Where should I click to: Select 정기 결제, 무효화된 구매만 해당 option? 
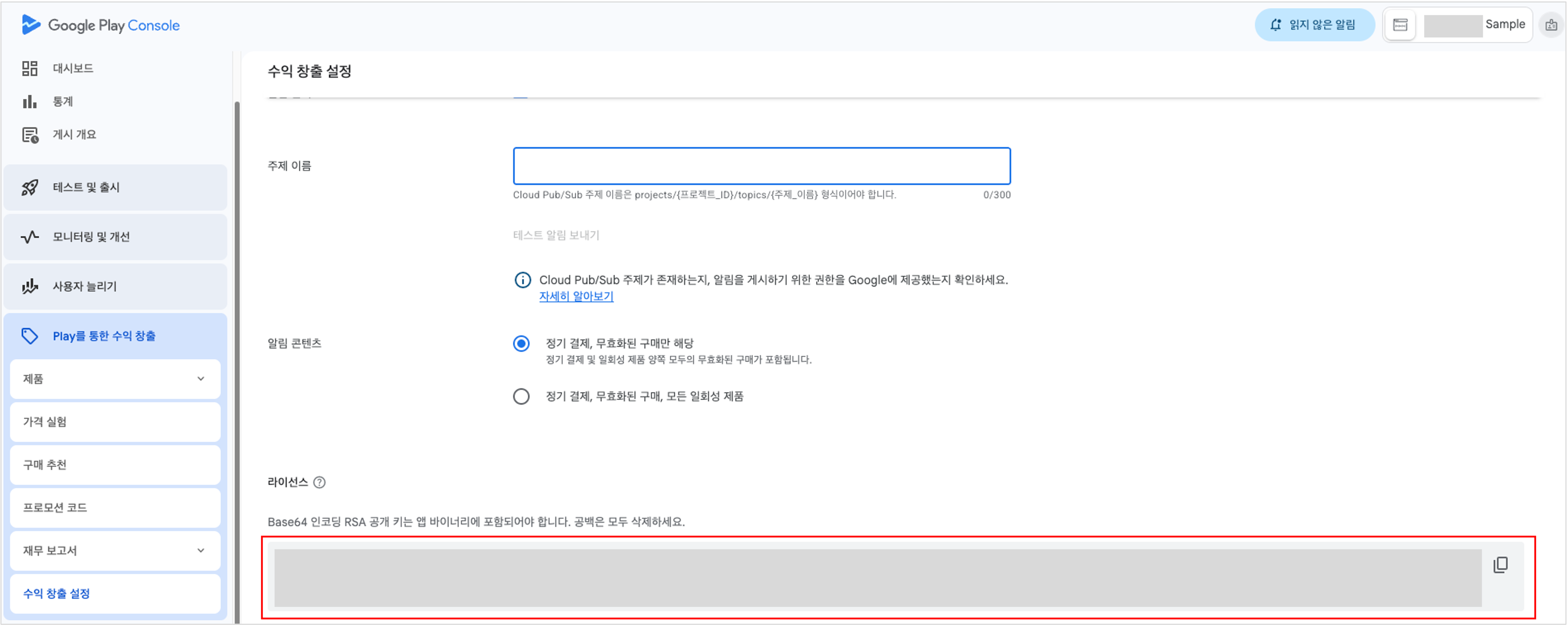click(x=521, y=343)
